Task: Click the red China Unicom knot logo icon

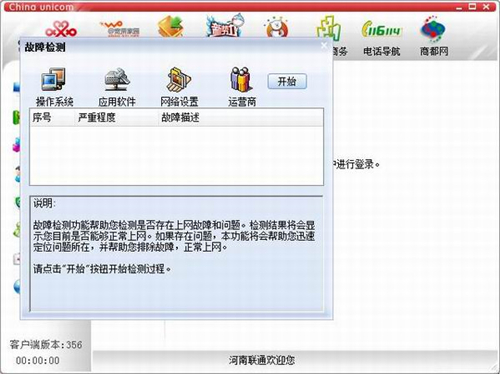Action: (x=61, y=29)
